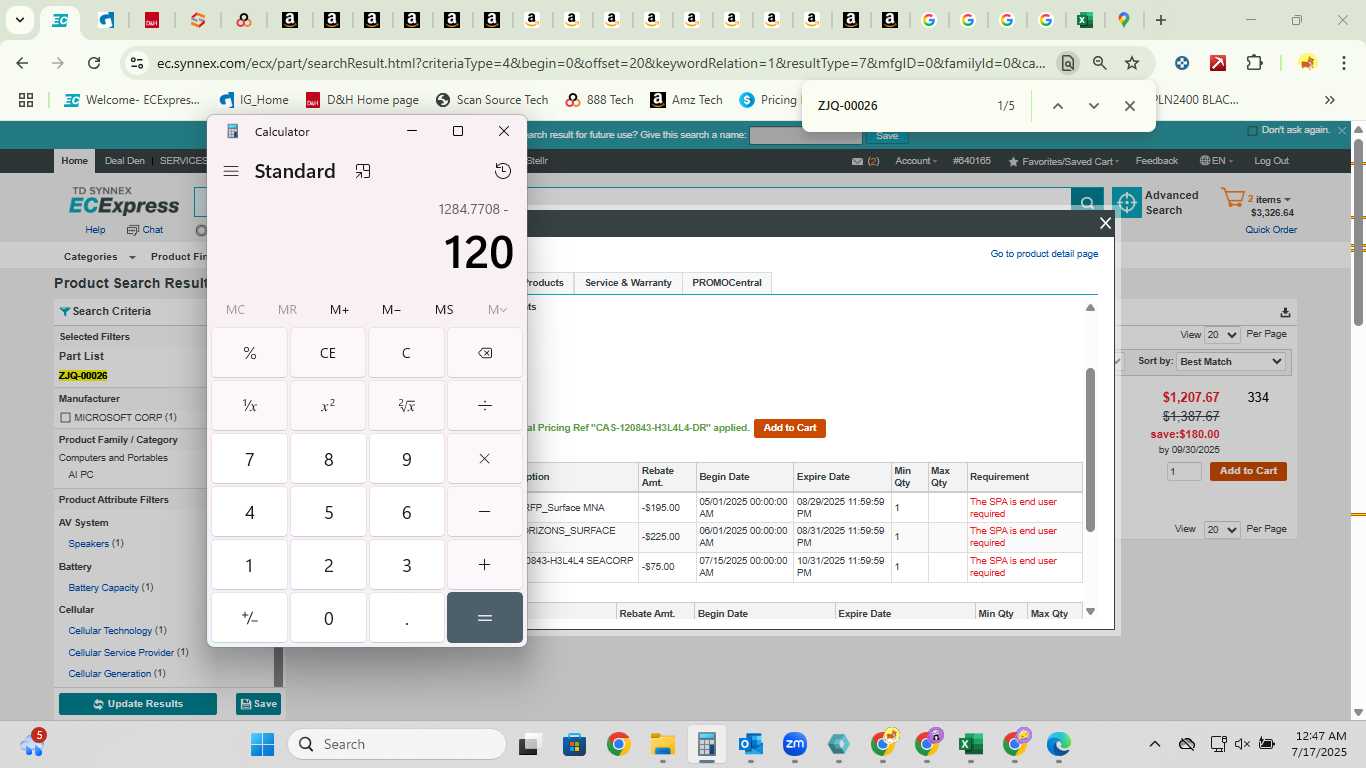Click the pricing popup vertical scrollbar thumb
The height and width of the screenshot is (768, 1366).
[x=1090, y=450]
